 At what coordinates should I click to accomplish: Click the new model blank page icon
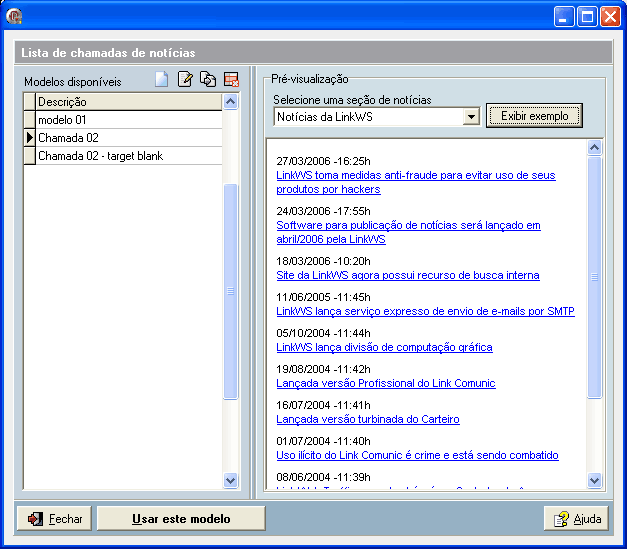162,79
